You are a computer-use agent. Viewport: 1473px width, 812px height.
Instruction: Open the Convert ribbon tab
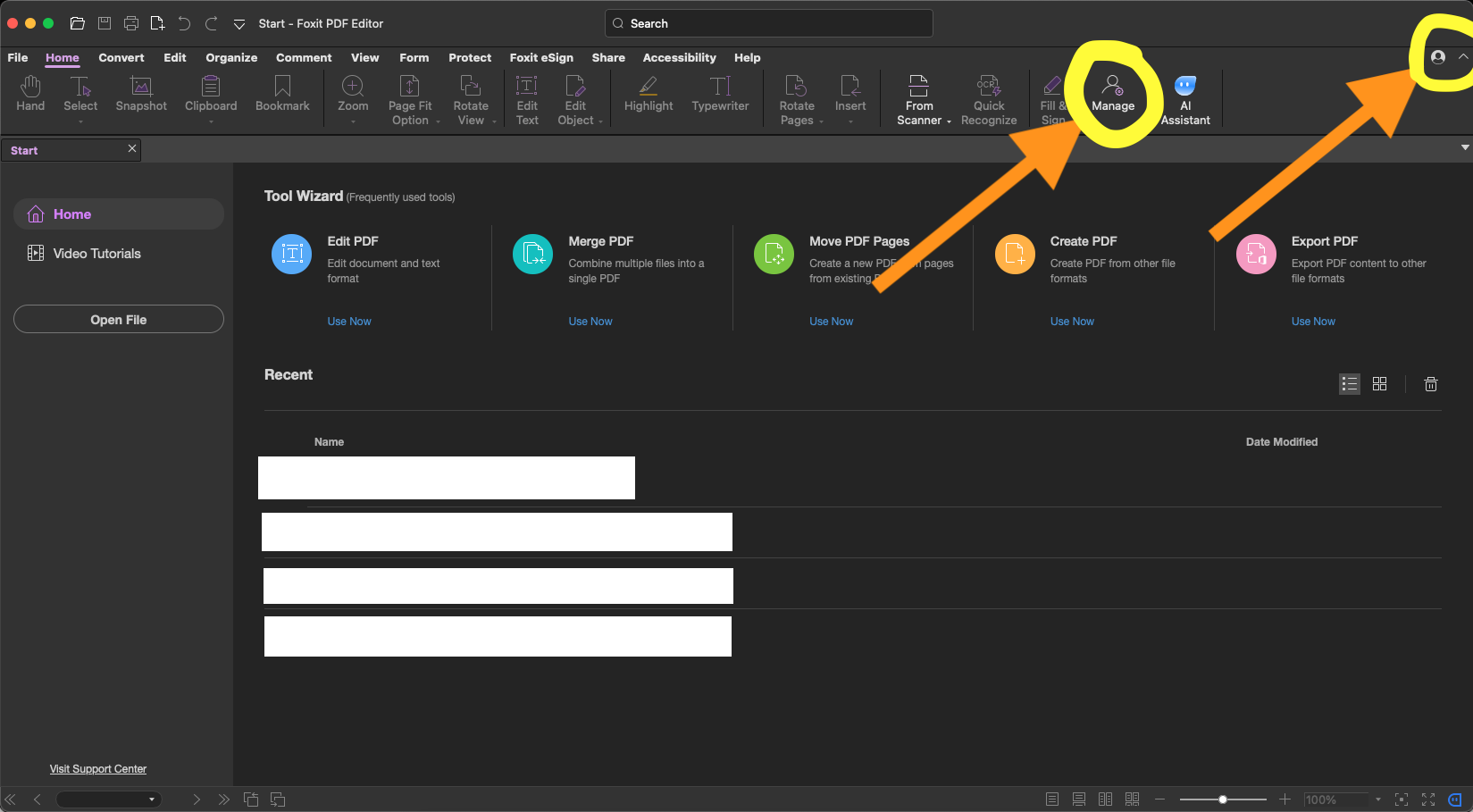point(121,58)
